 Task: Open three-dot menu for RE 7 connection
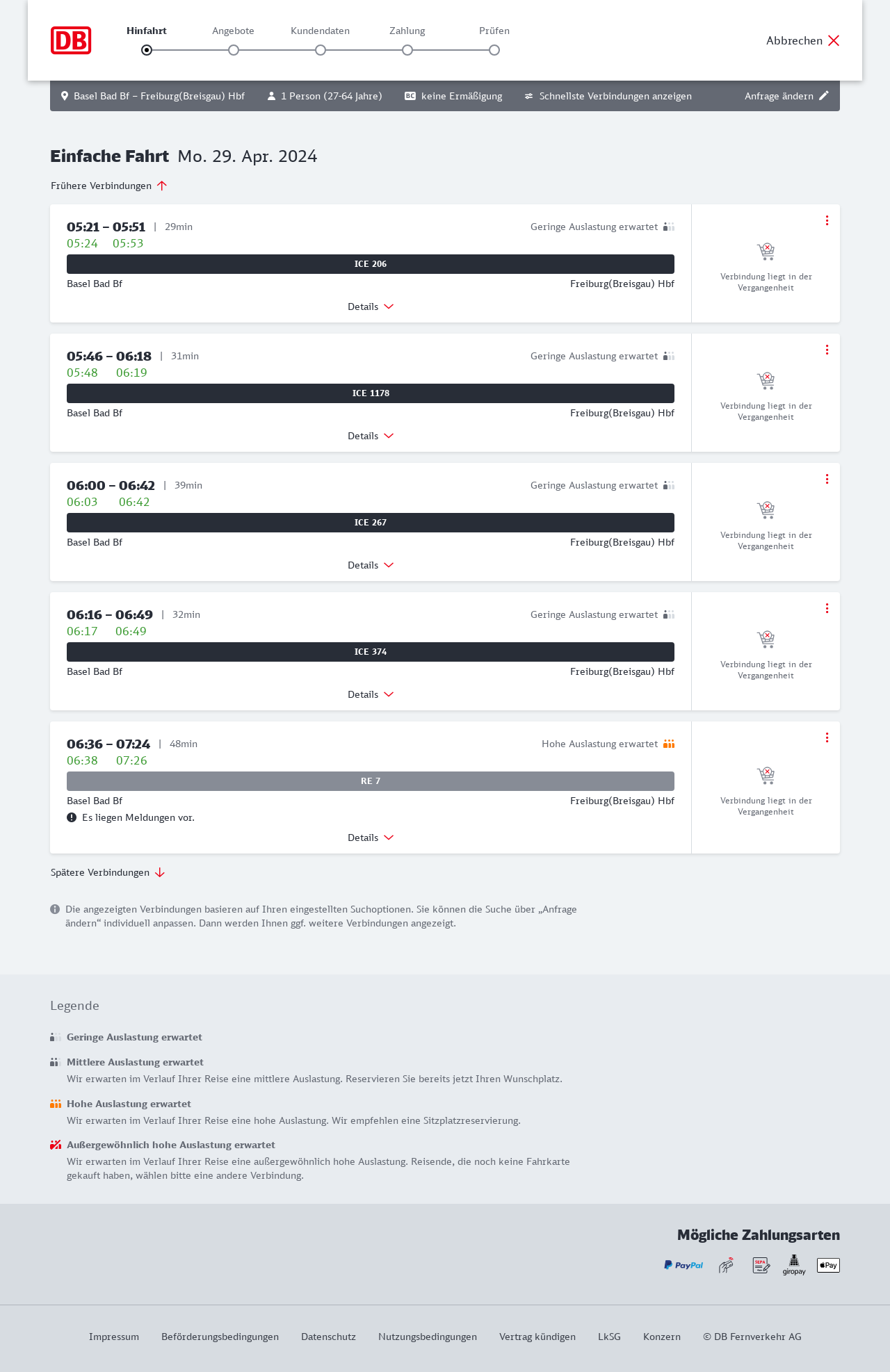click(x=827, y=737)
